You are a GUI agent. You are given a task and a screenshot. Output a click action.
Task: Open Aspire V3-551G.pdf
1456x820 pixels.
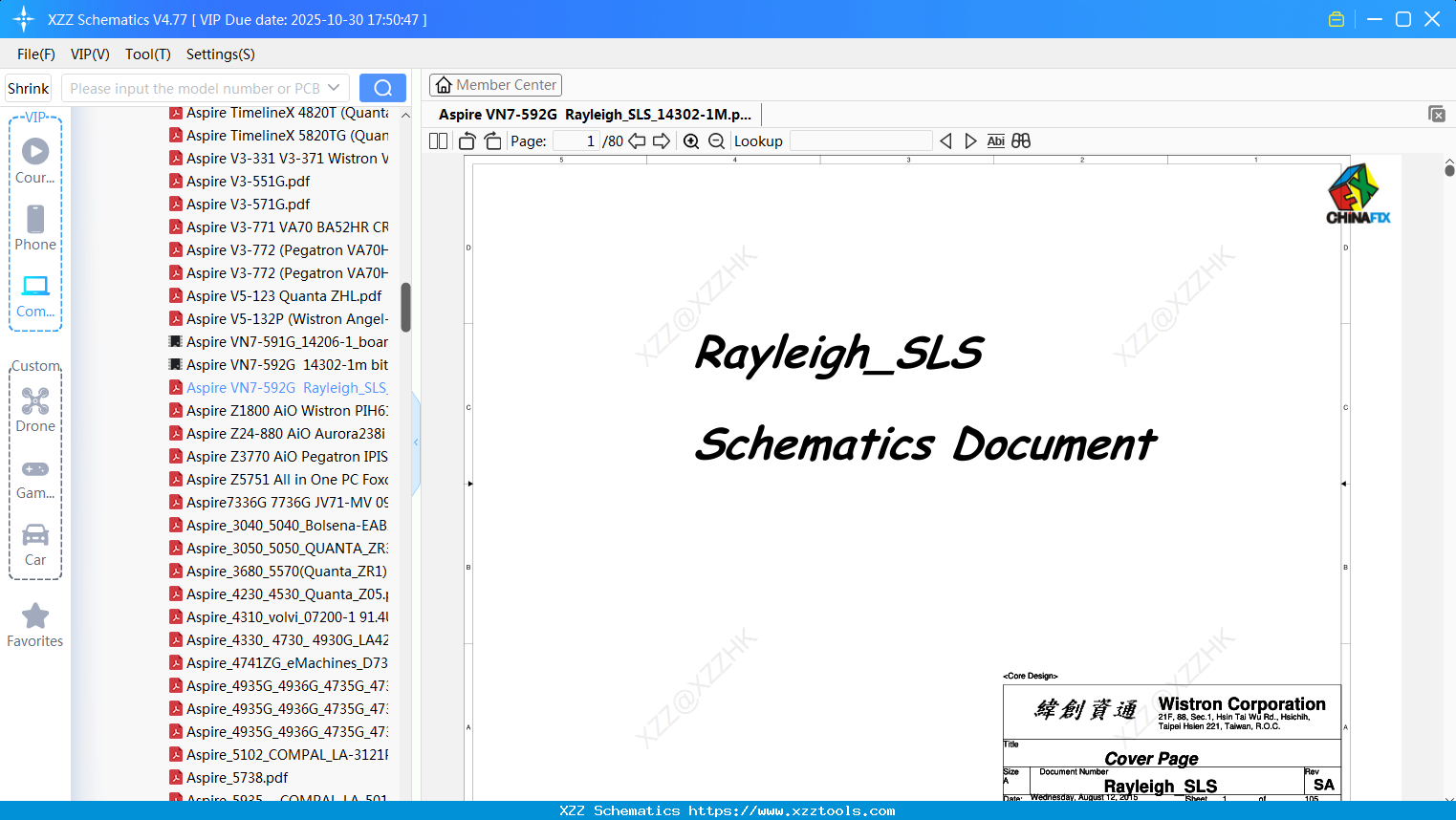240,182
